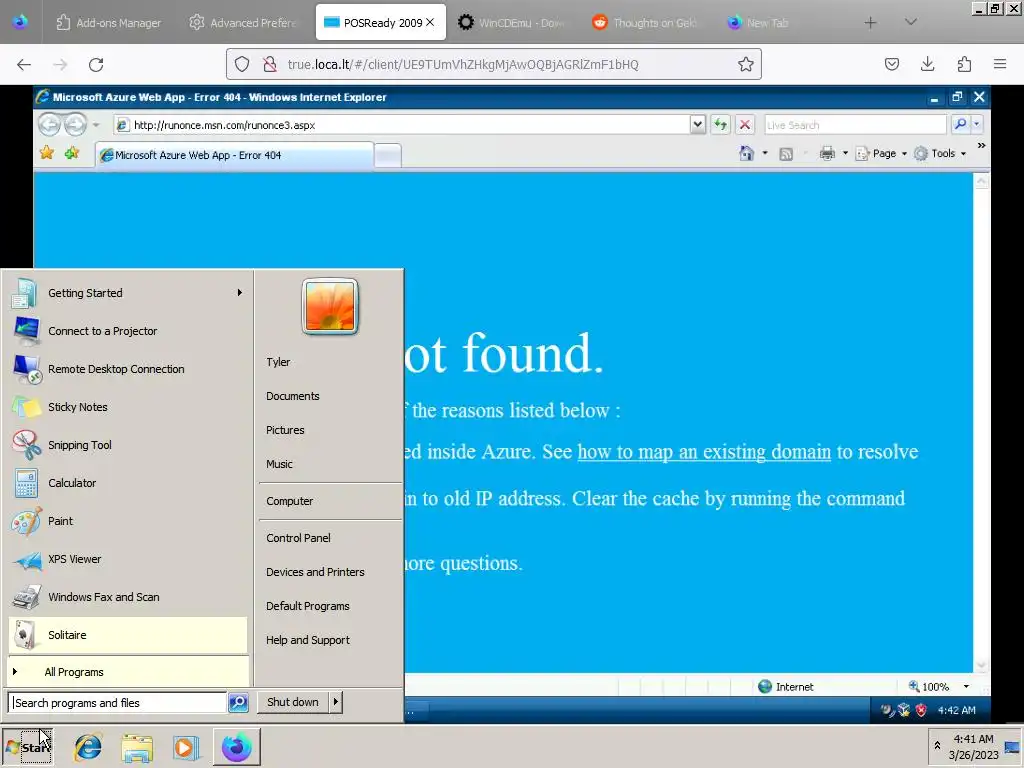1024x768 pixels.
Task: Bookmark page with Firefox star icon
Action: [x=746, y=64]
